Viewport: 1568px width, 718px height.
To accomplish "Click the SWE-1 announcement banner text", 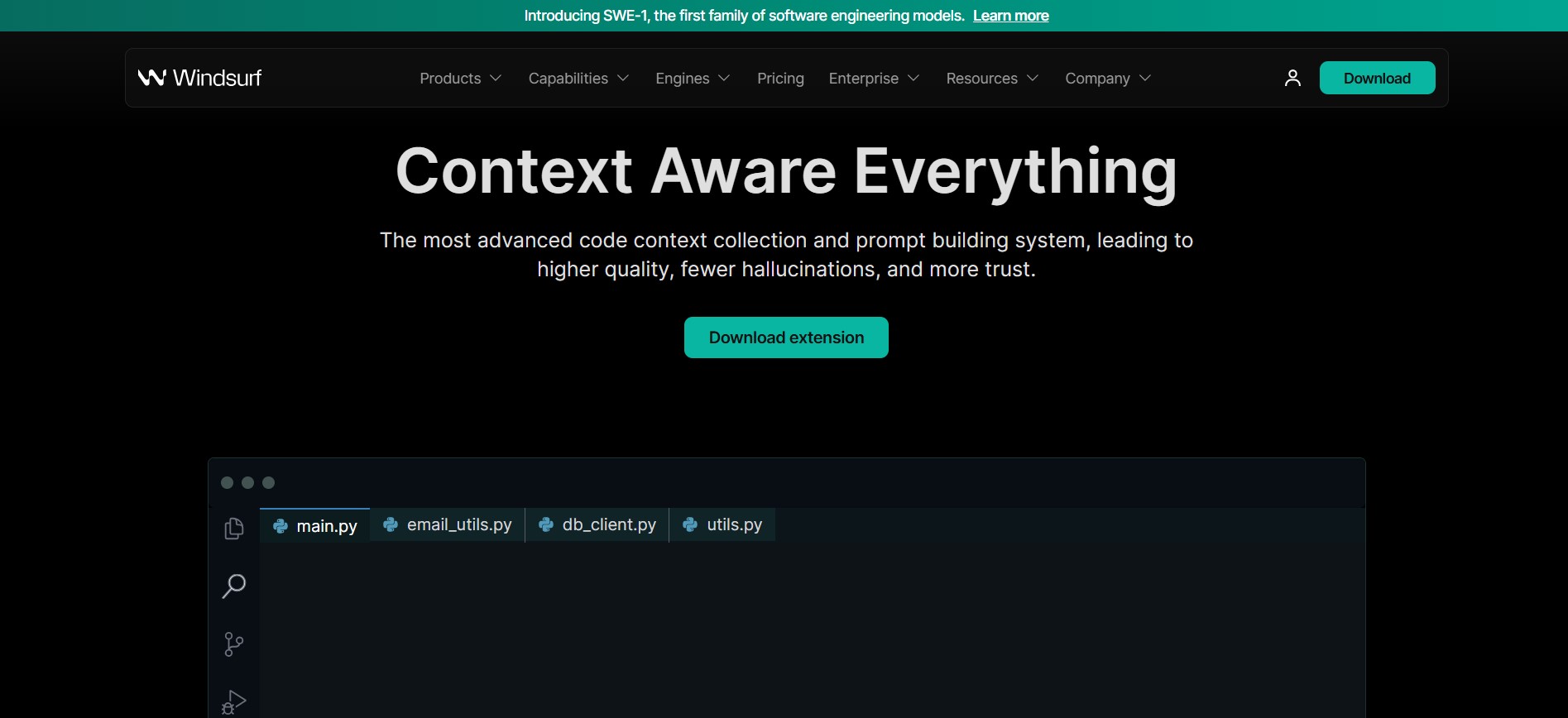I will tap(744, 16).
